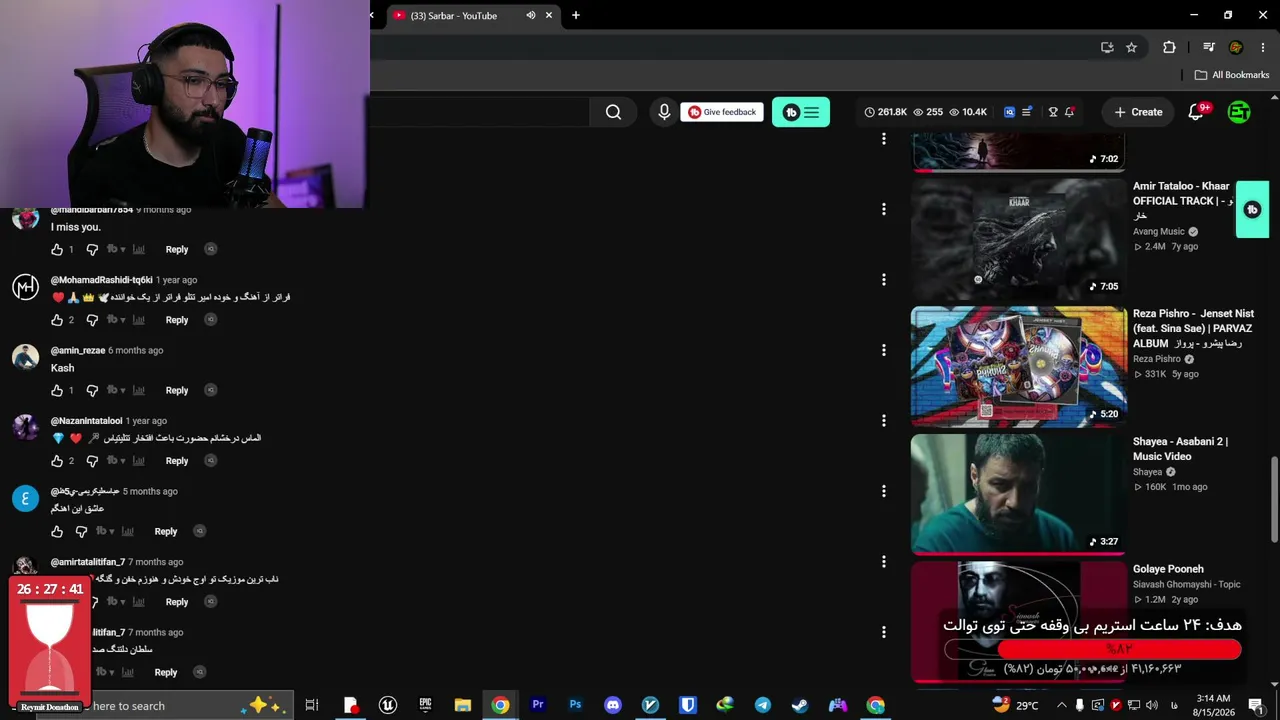
Task: Open Task View from the taskbar
Action: pyautogui.click(x=312, y=705)
